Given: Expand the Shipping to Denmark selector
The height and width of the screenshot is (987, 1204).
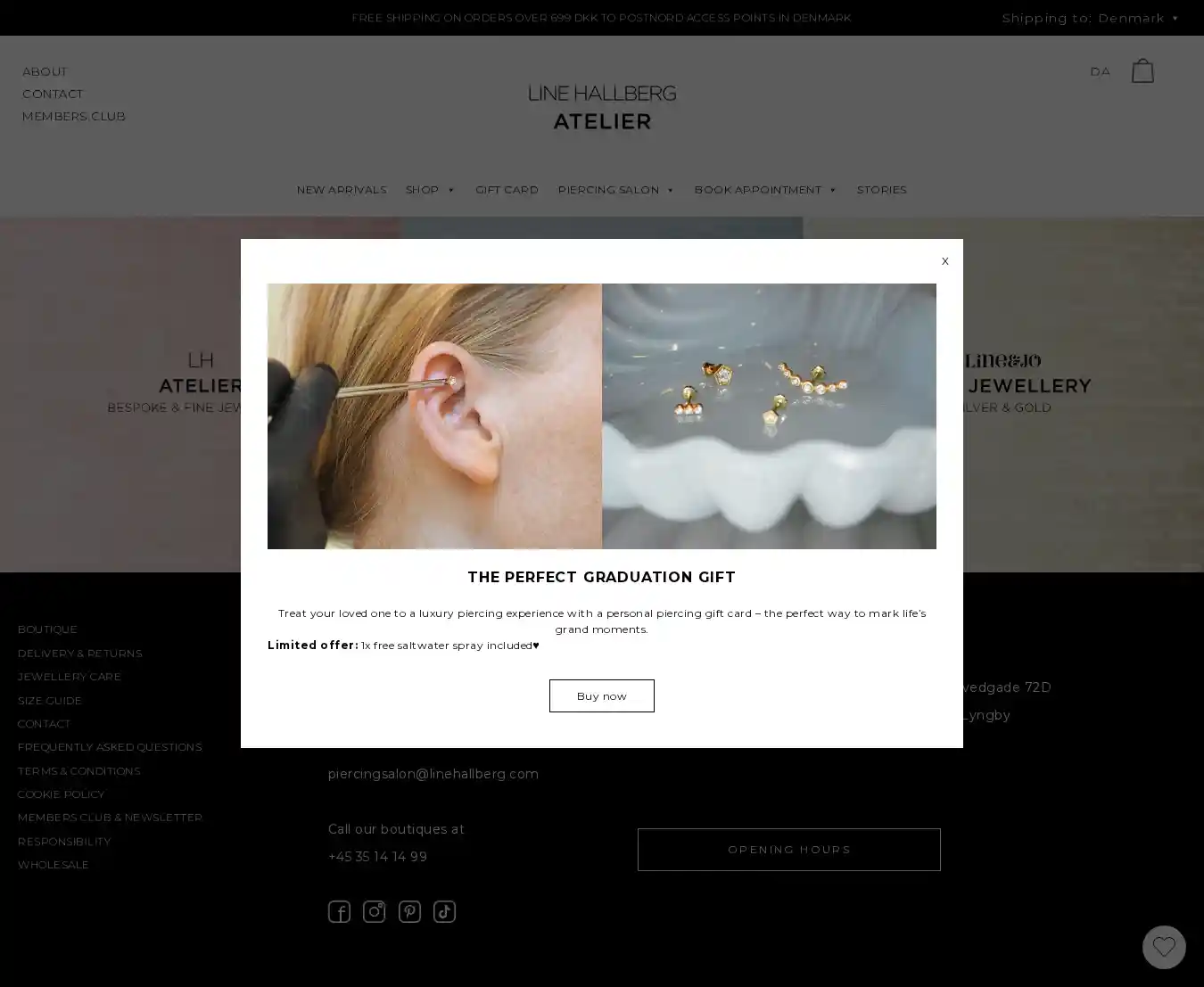Looking at the screenshot, I should click(x=1090, y=18).
